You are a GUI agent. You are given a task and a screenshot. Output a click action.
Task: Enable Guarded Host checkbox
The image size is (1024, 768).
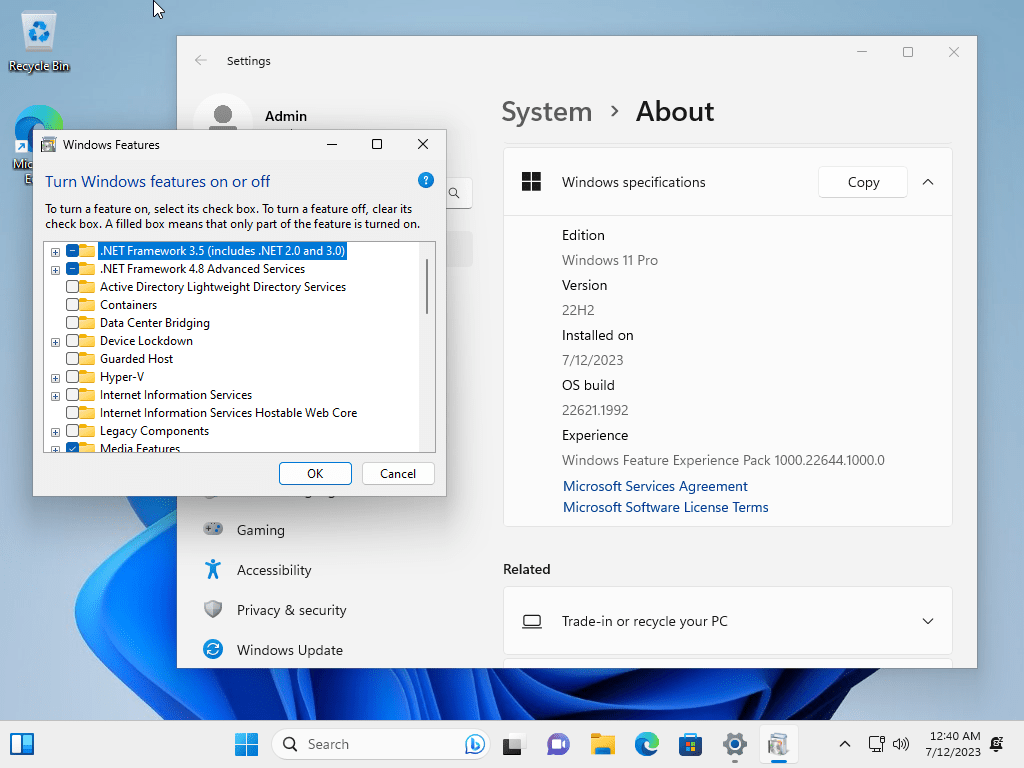[72, 359]
